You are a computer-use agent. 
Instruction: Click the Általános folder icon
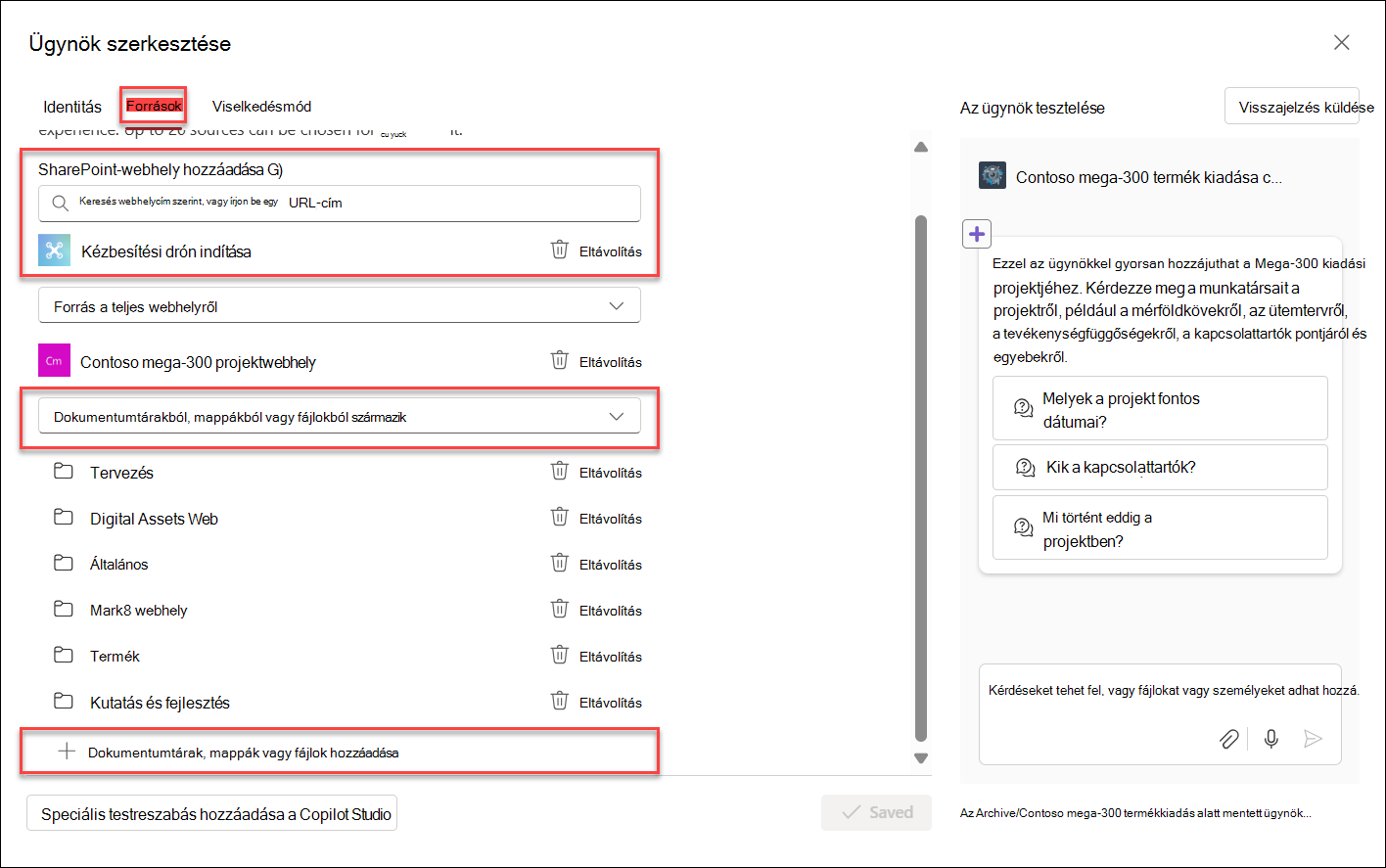[64, 564]
